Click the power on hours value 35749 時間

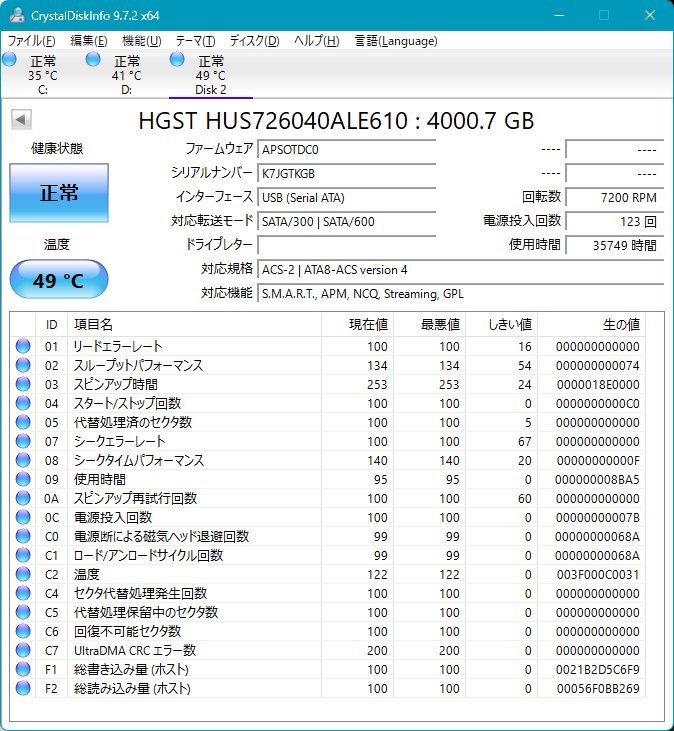614,245
